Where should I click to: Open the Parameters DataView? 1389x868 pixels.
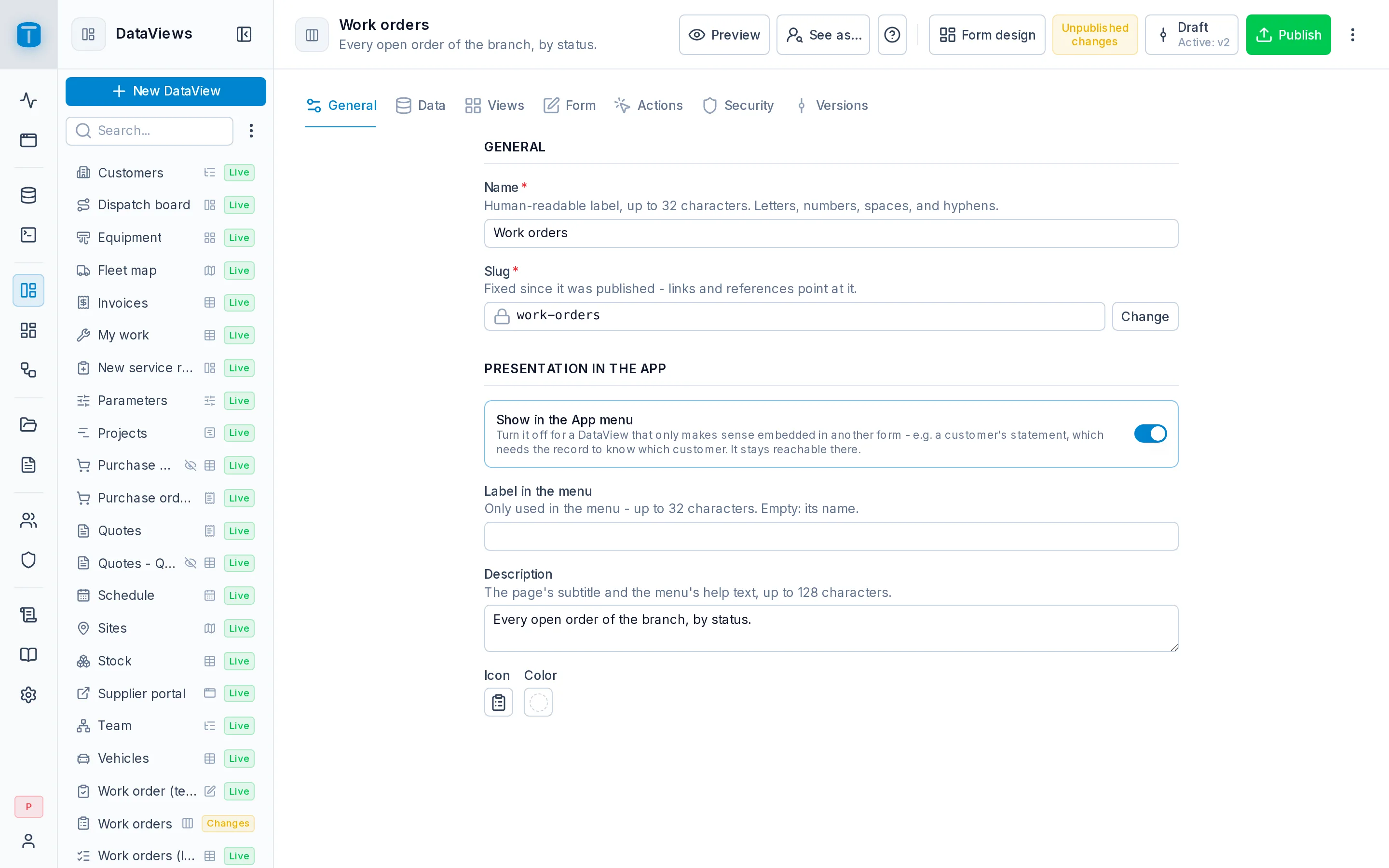(x=166, y=401)
